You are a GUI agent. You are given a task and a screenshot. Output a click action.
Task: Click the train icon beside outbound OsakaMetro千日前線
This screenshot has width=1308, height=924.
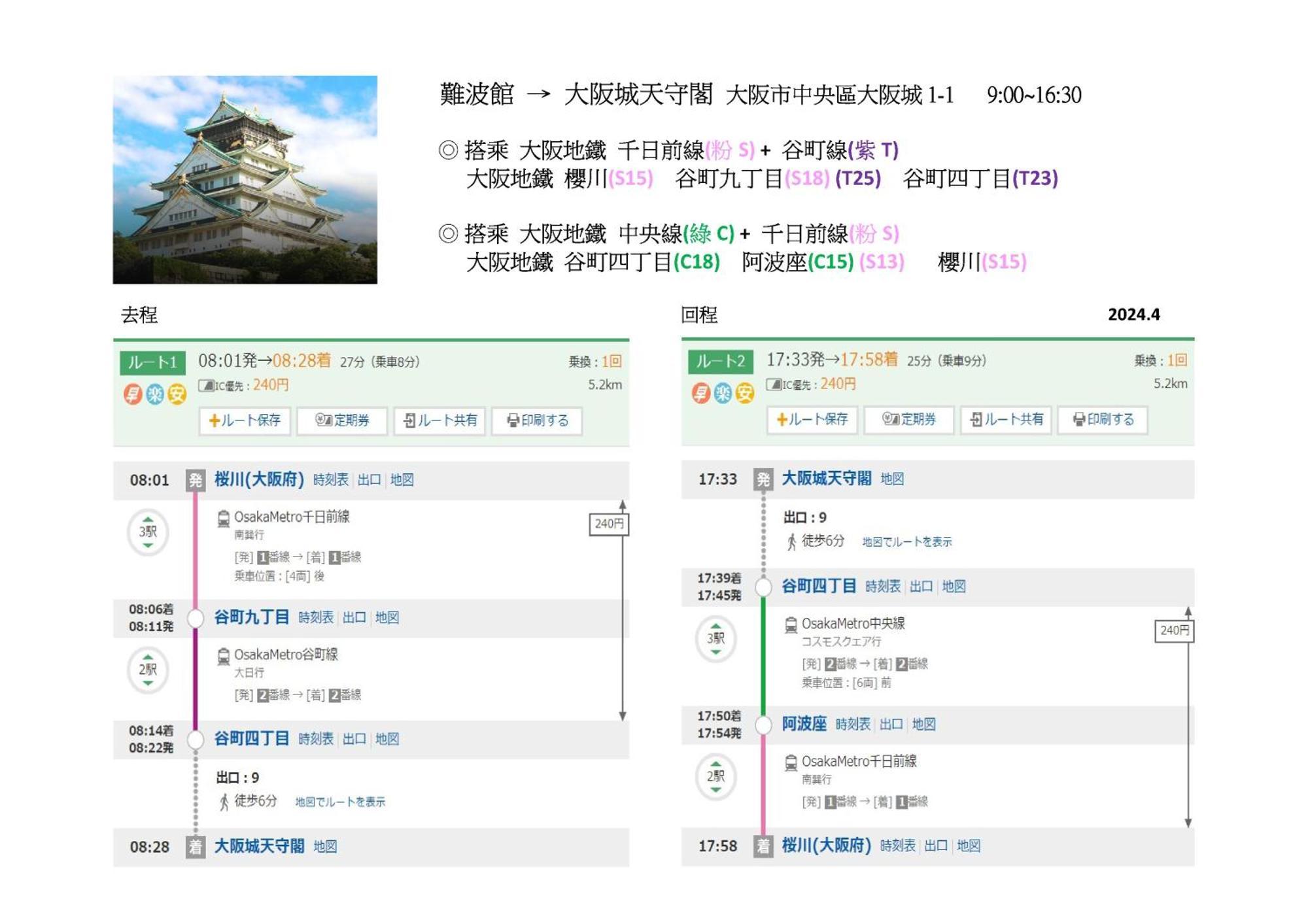223,519
